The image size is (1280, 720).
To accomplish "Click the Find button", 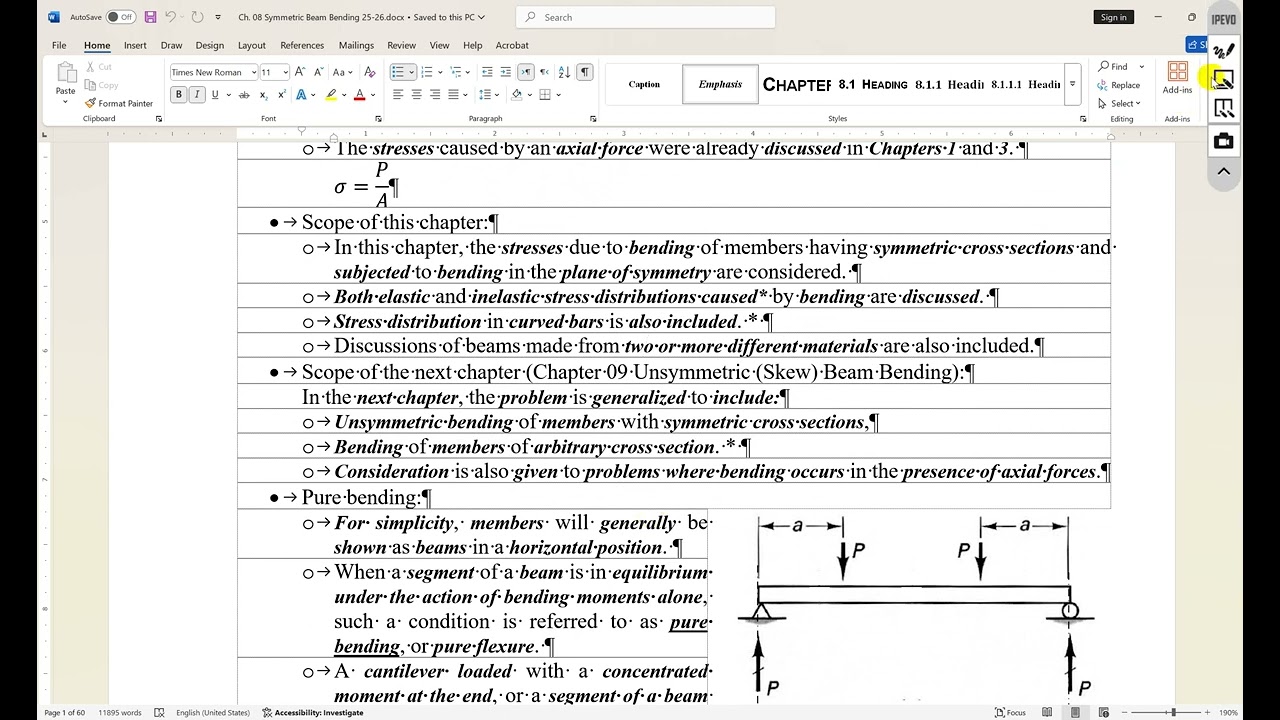I will pos(1113,67).
